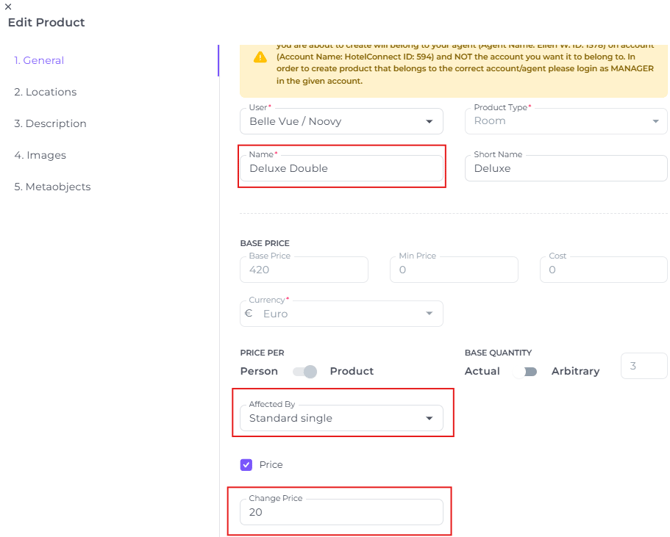Open the Images section
Image resolution: width=670 pixels, height=537 pixels.
[x=40, y=155]
